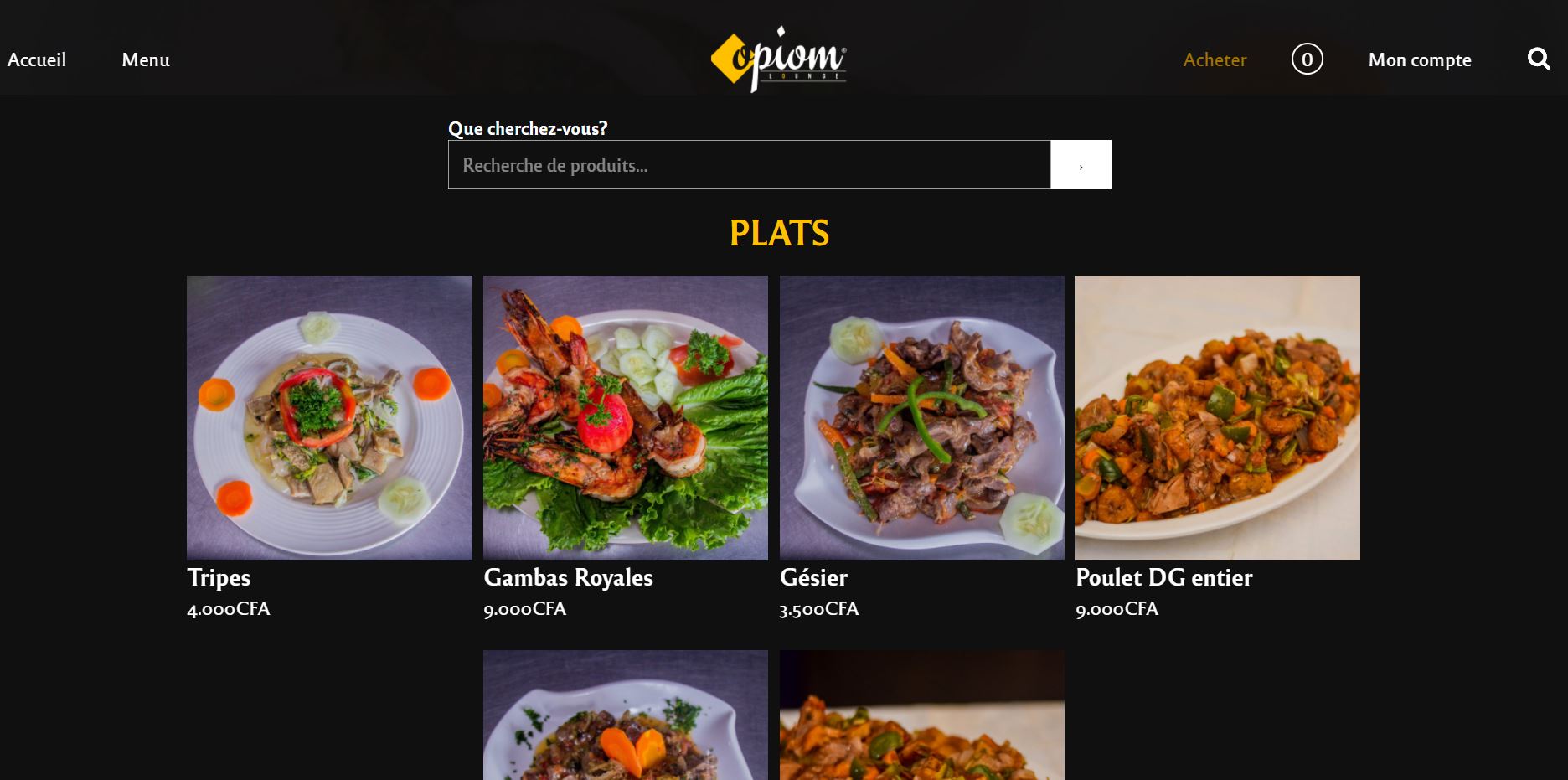Open the Acheter link

click(1215, 59)
